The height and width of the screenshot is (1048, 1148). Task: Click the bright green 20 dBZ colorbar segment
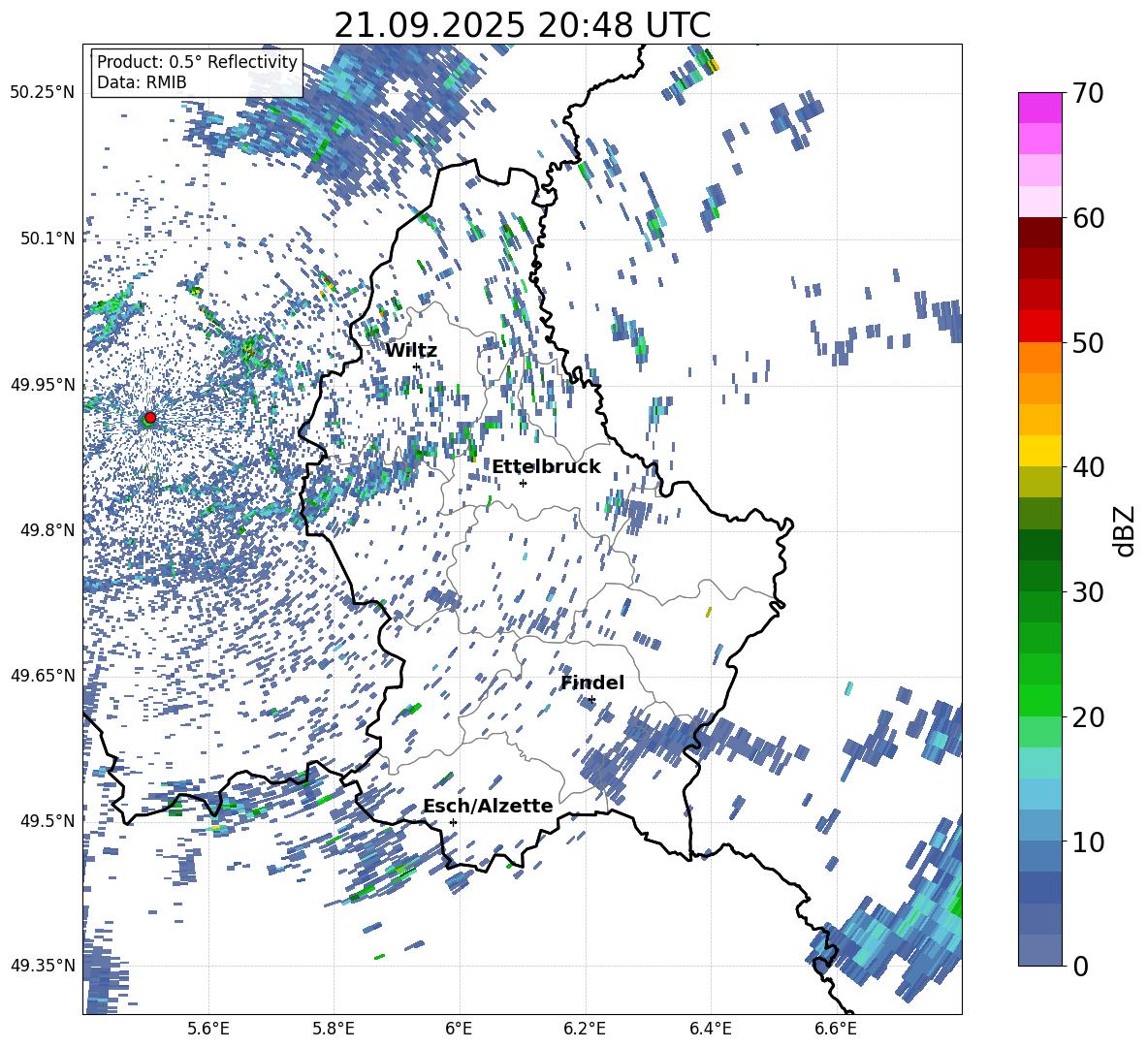pyautogui.click(x=1039, y=700)
